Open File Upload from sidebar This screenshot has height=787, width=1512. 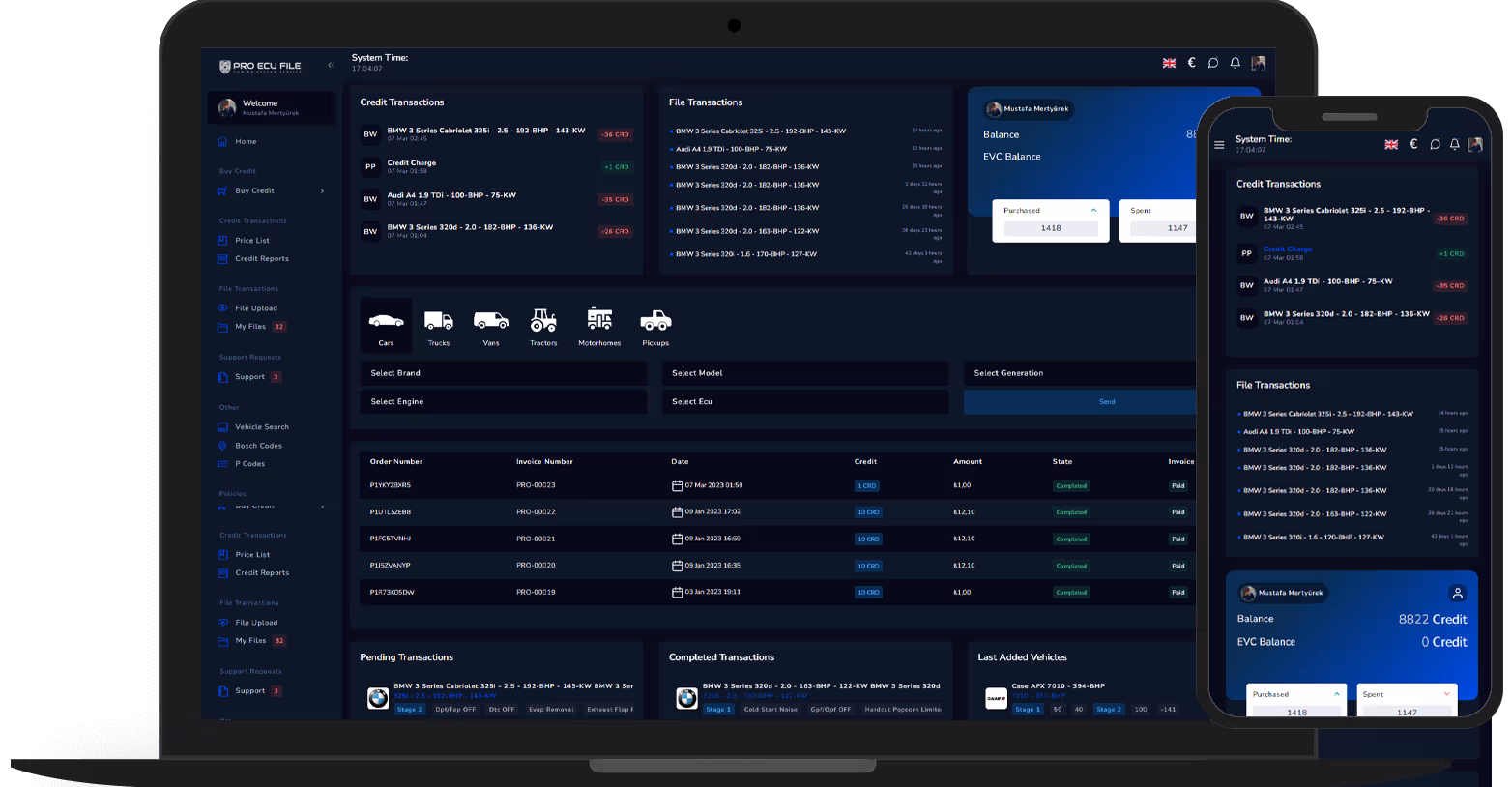(x=256, y=308)
